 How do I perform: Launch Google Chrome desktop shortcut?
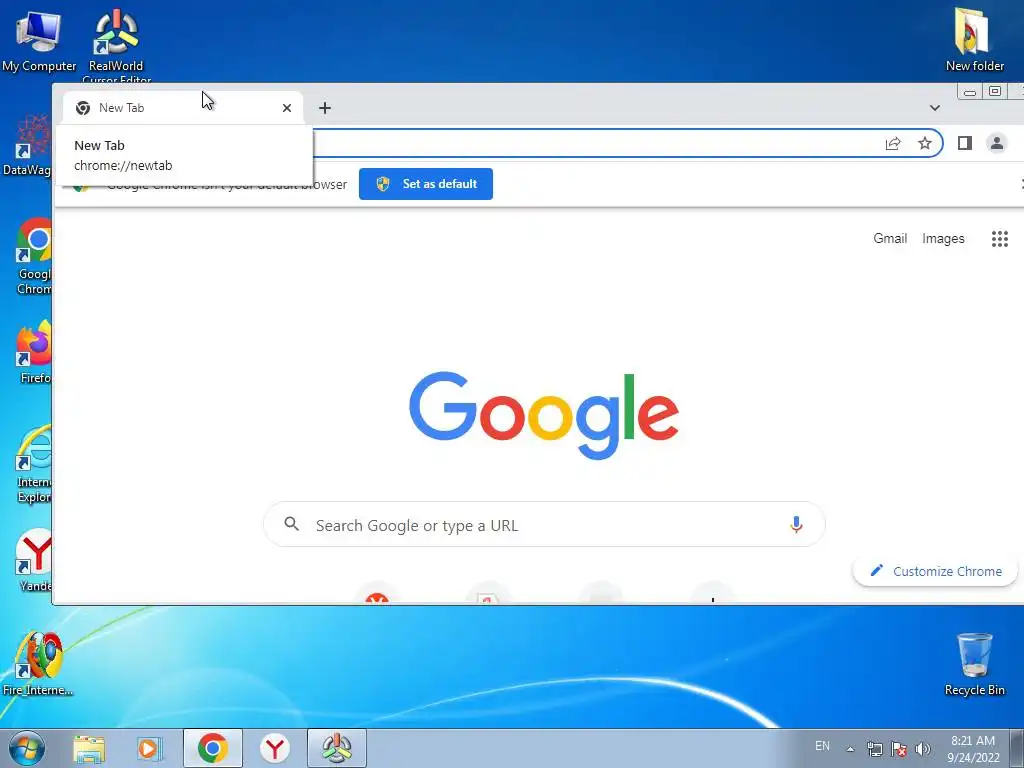pos(34,256)
